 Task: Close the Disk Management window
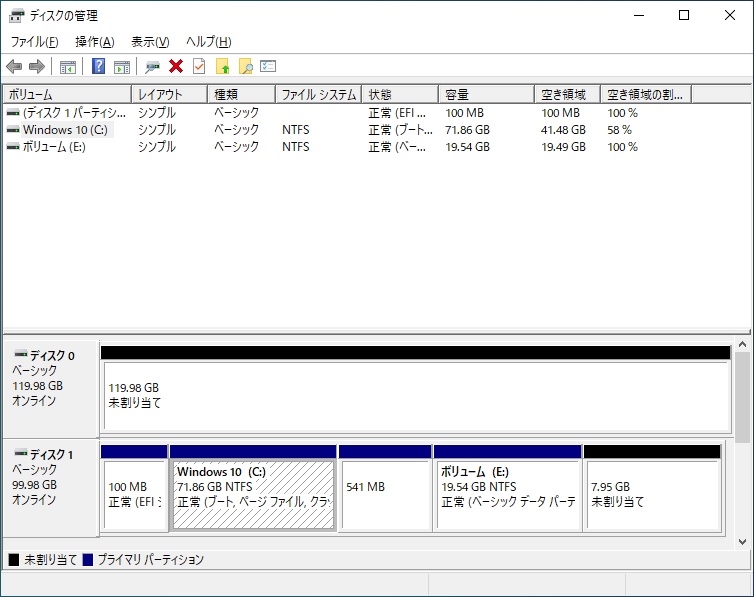[x=729, y=15]
